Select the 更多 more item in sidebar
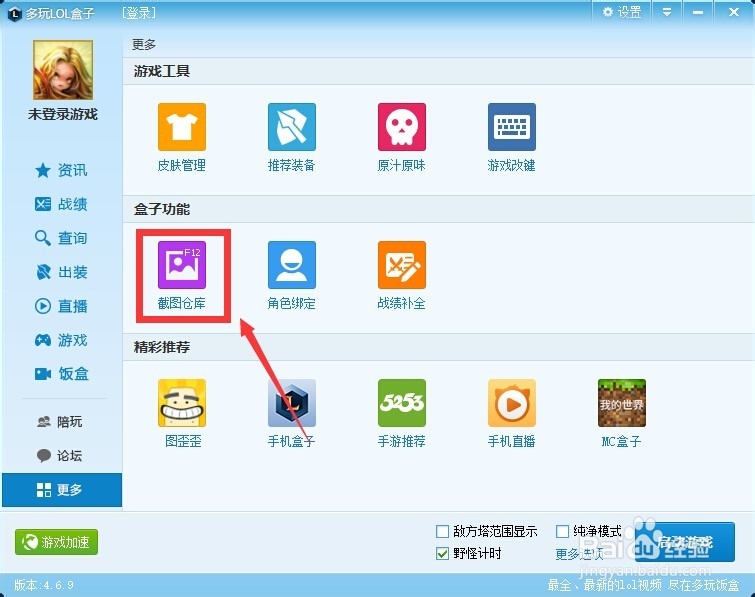 [x=62, y=490]
